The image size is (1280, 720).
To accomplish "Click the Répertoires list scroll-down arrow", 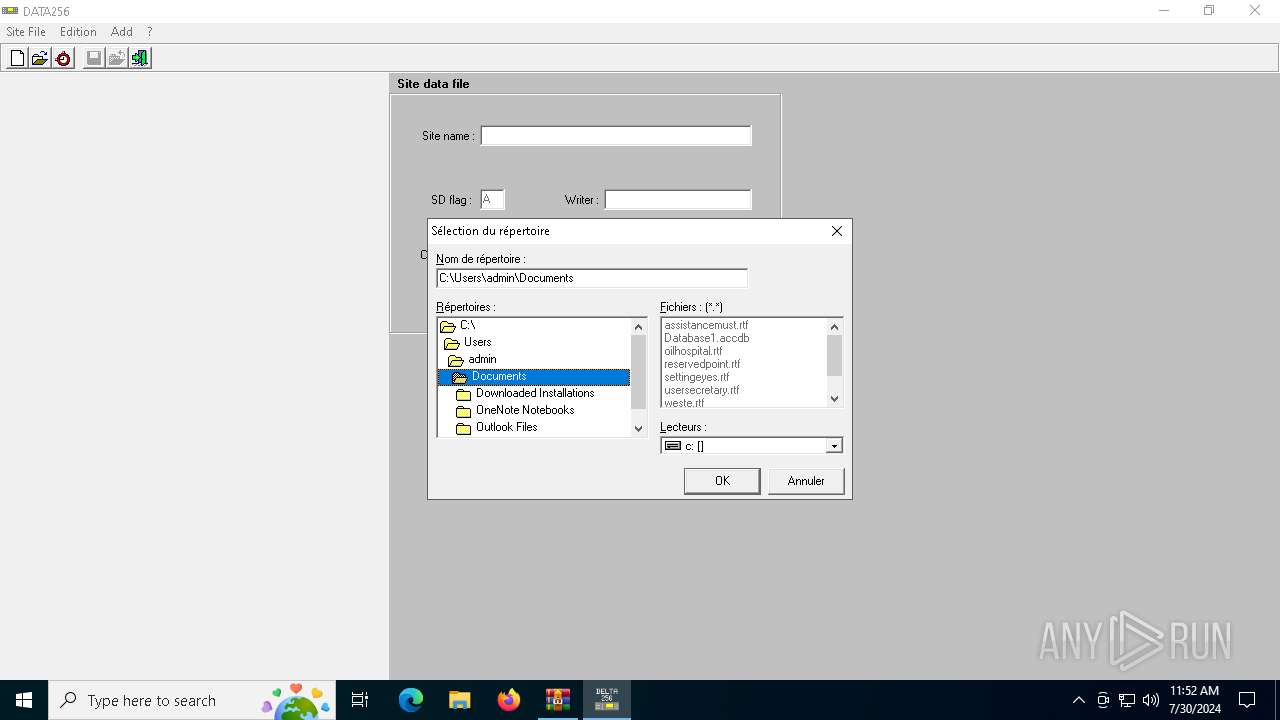I will 639,428.
